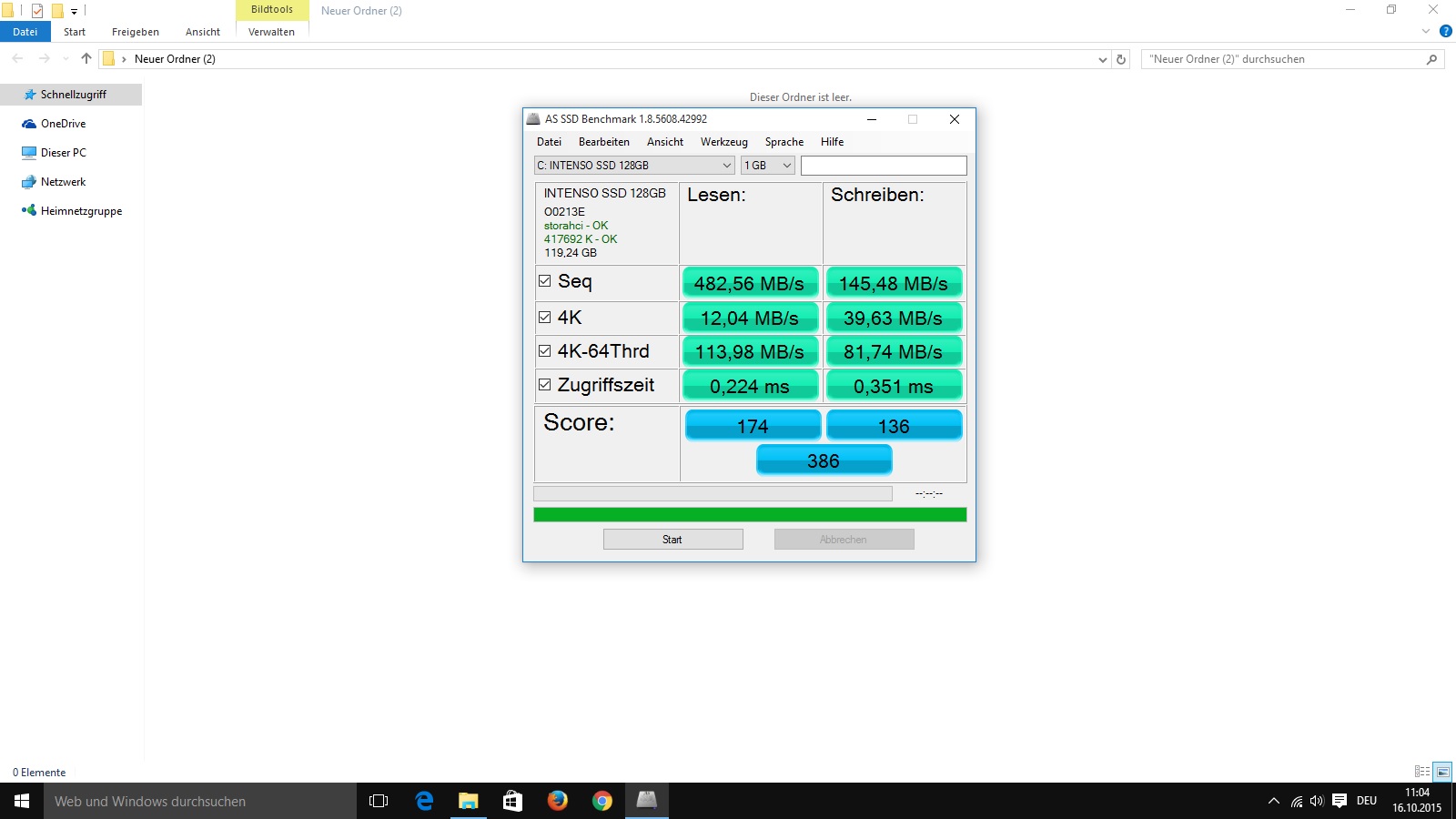The image size is (1456, 819).
Task: Toggle the Zugriffszeit checkbox
Action: click(544, 385)
